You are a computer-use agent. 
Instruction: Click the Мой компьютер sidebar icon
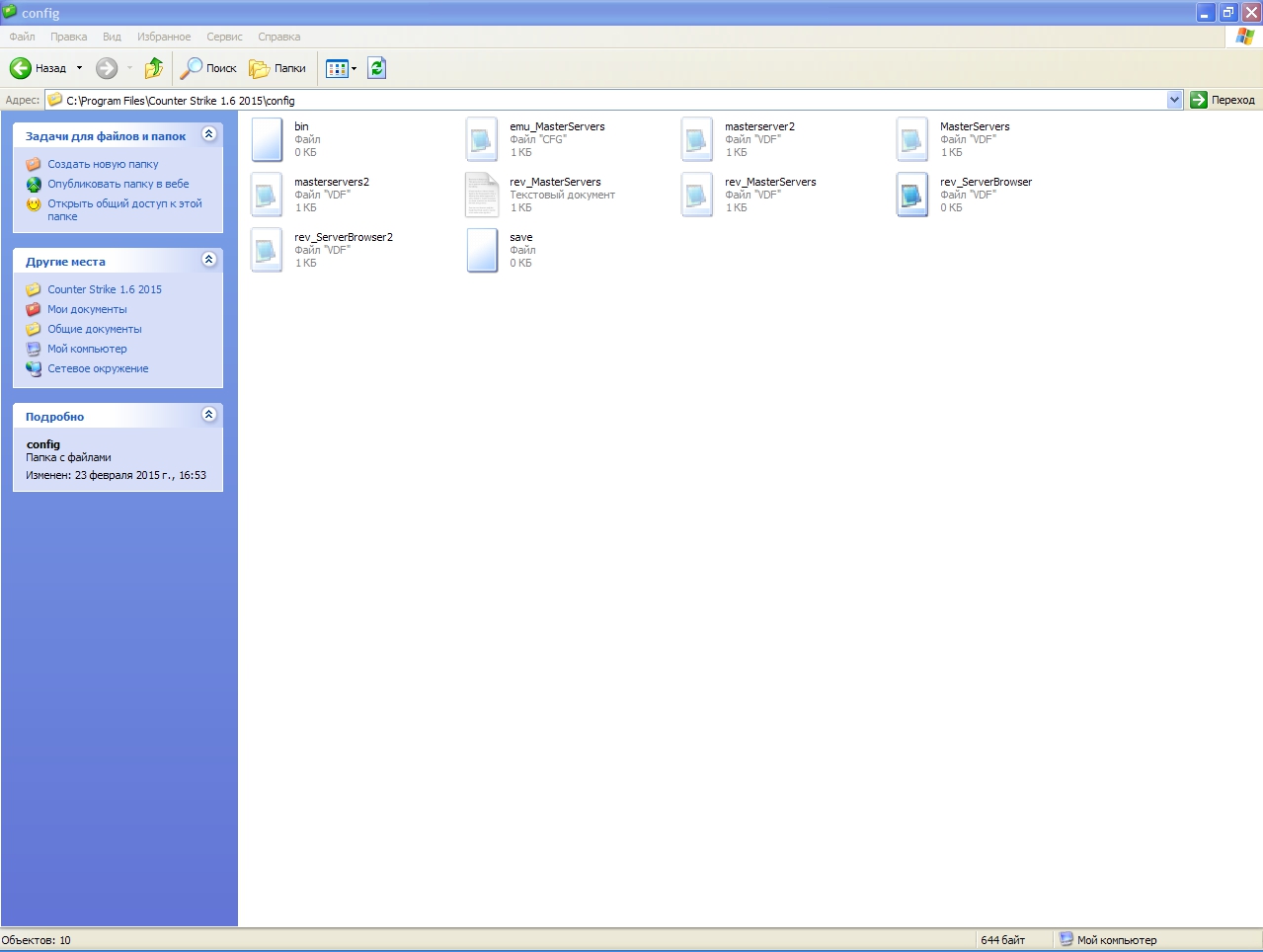[34, 349]
